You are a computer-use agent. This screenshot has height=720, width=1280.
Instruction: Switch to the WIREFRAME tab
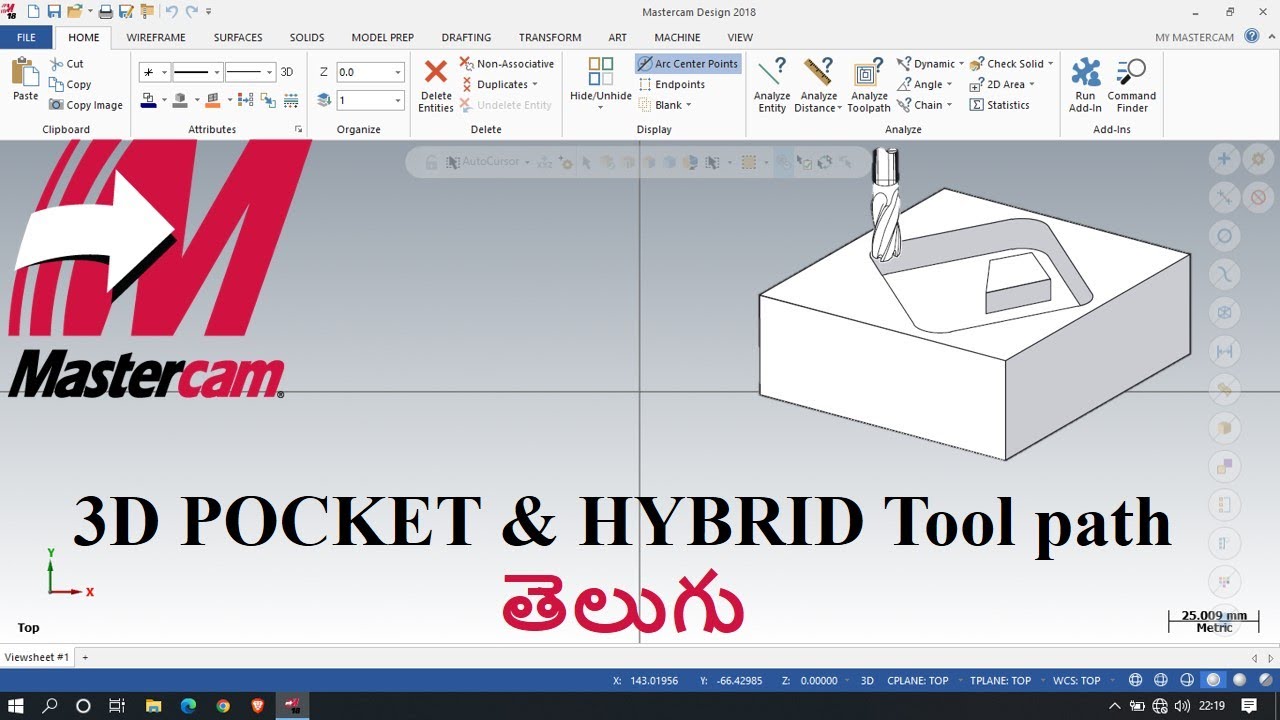(156, 37)
